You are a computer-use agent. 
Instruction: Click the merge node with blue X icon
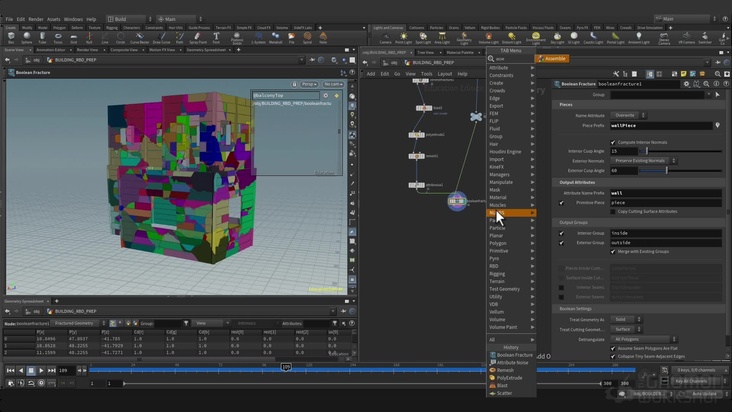tap(476, 117)
